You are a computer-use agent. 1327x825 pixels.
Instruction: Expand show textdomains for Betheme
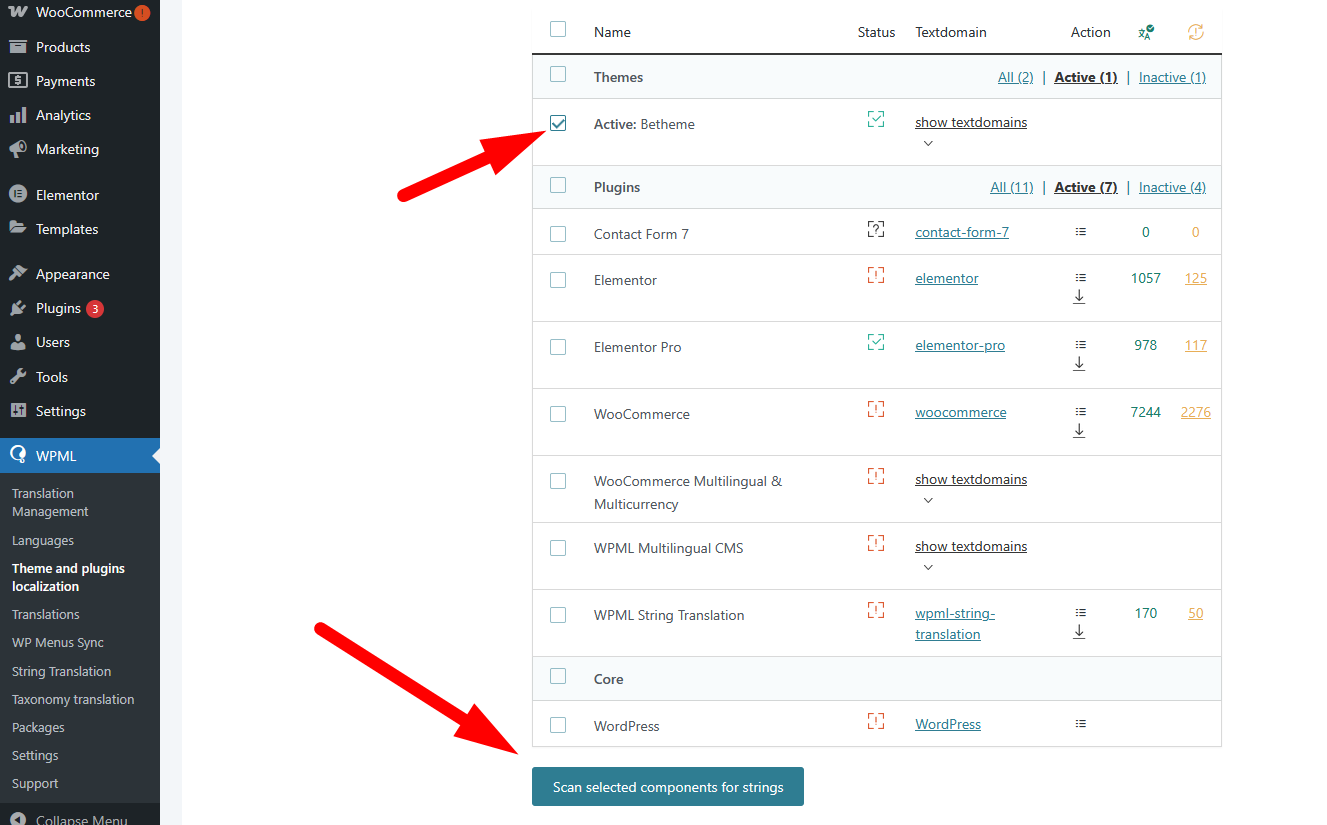click(x=971, y=122)
